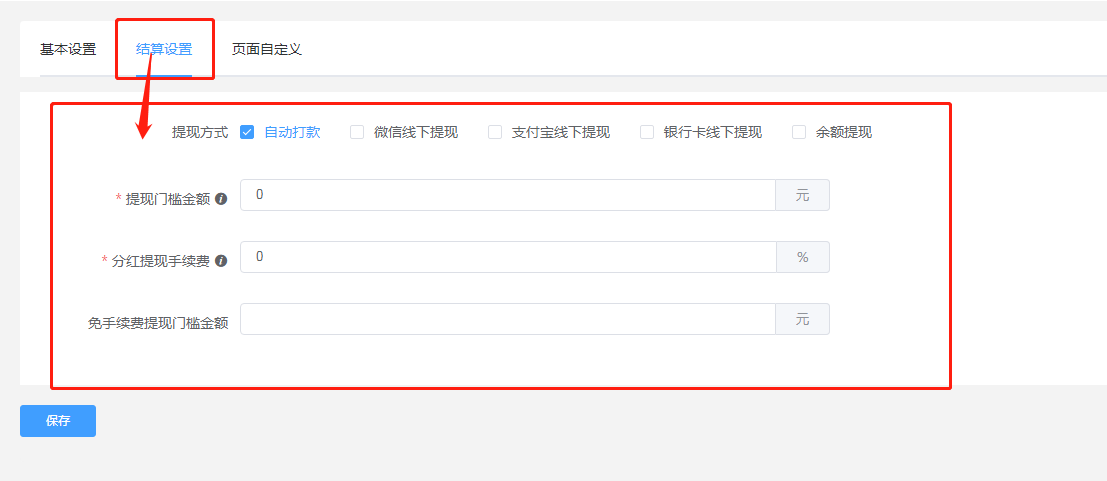Tick the 银行卡线下提现 checkbox
This screenshot has height=481, width=1107.
click(647, 132)
